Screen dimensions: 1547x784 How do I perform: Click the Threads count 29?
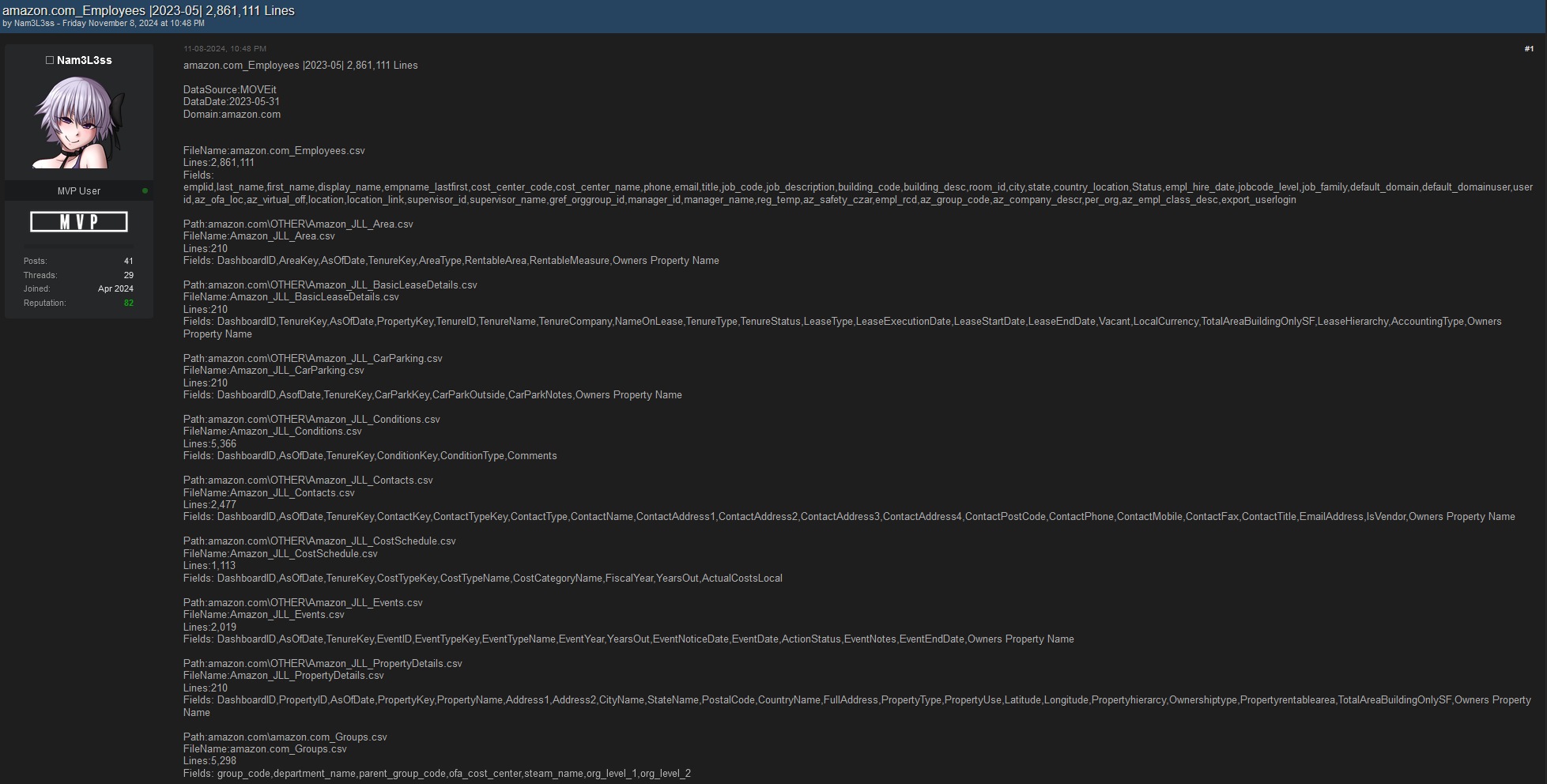(128, 275)
